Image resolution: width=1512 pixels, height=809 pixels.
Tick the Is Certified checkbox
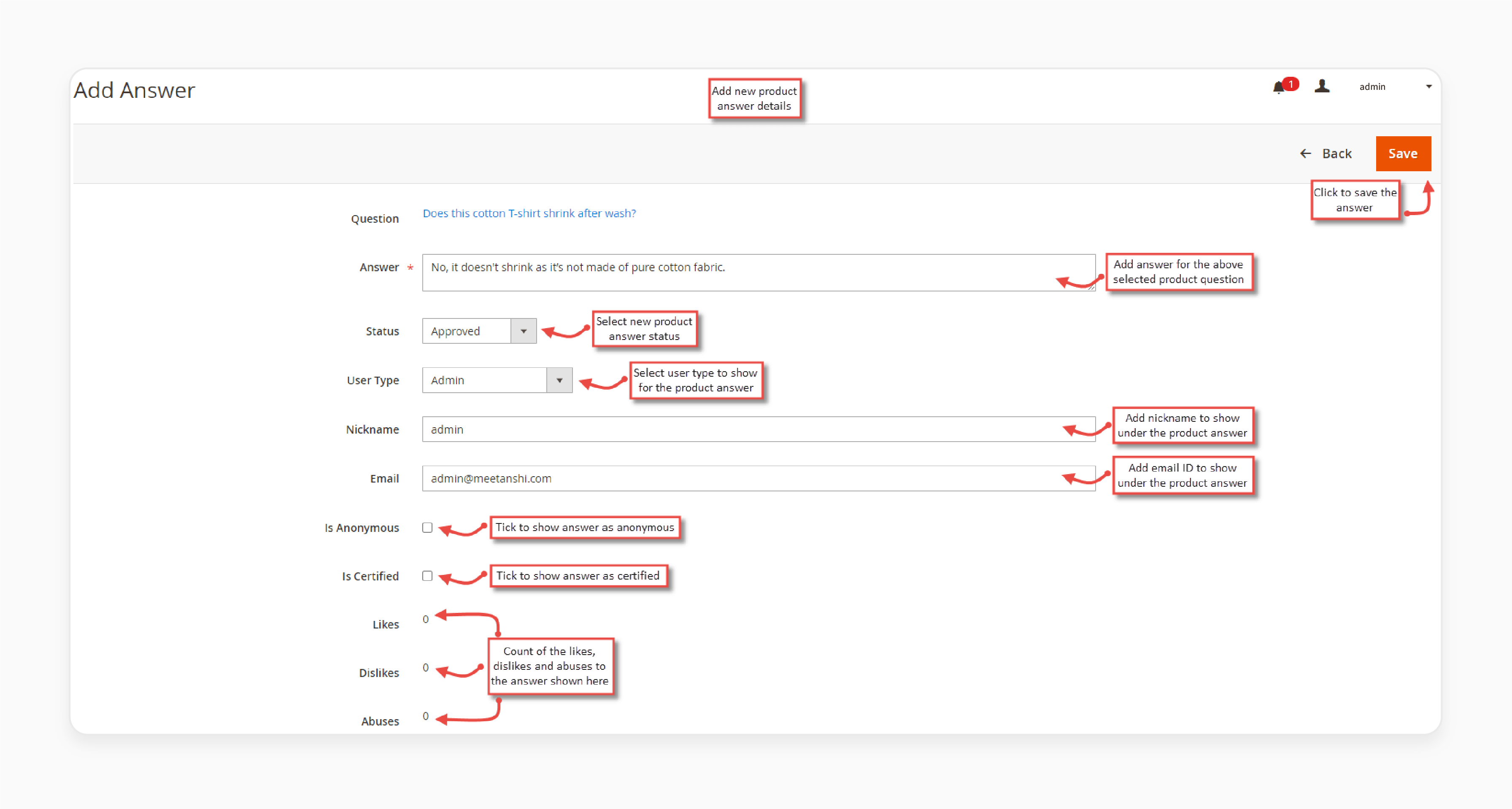(427, 576)
